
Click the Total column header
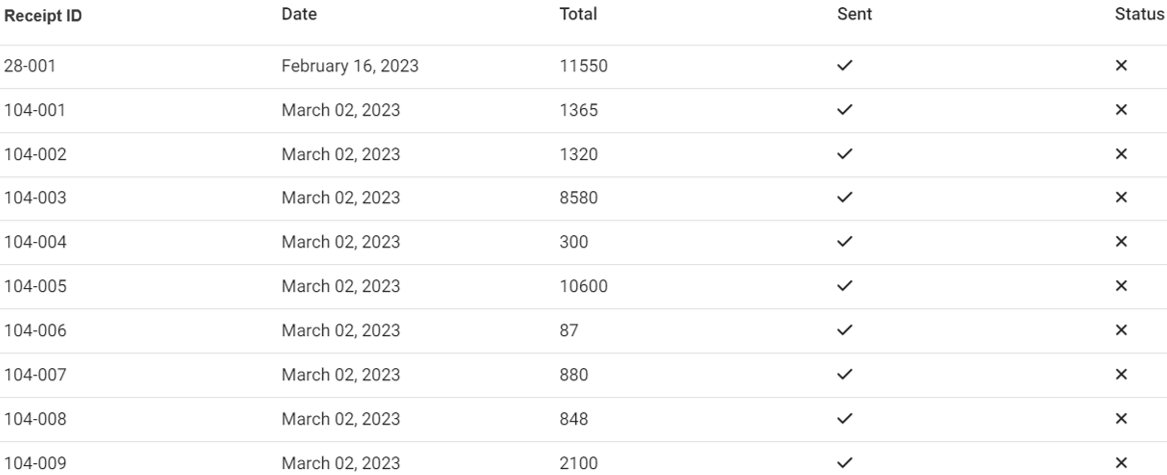tap(578, 15)
